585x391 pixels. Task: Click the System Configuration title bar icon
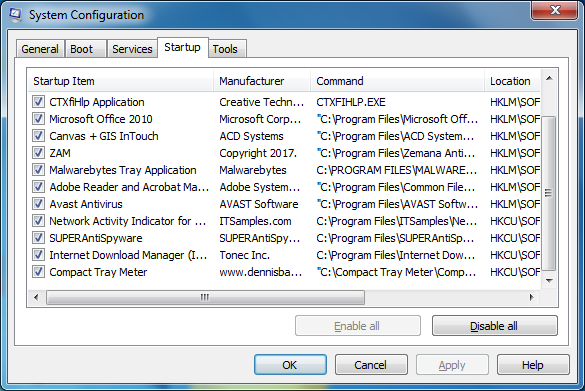pos(16,14)
